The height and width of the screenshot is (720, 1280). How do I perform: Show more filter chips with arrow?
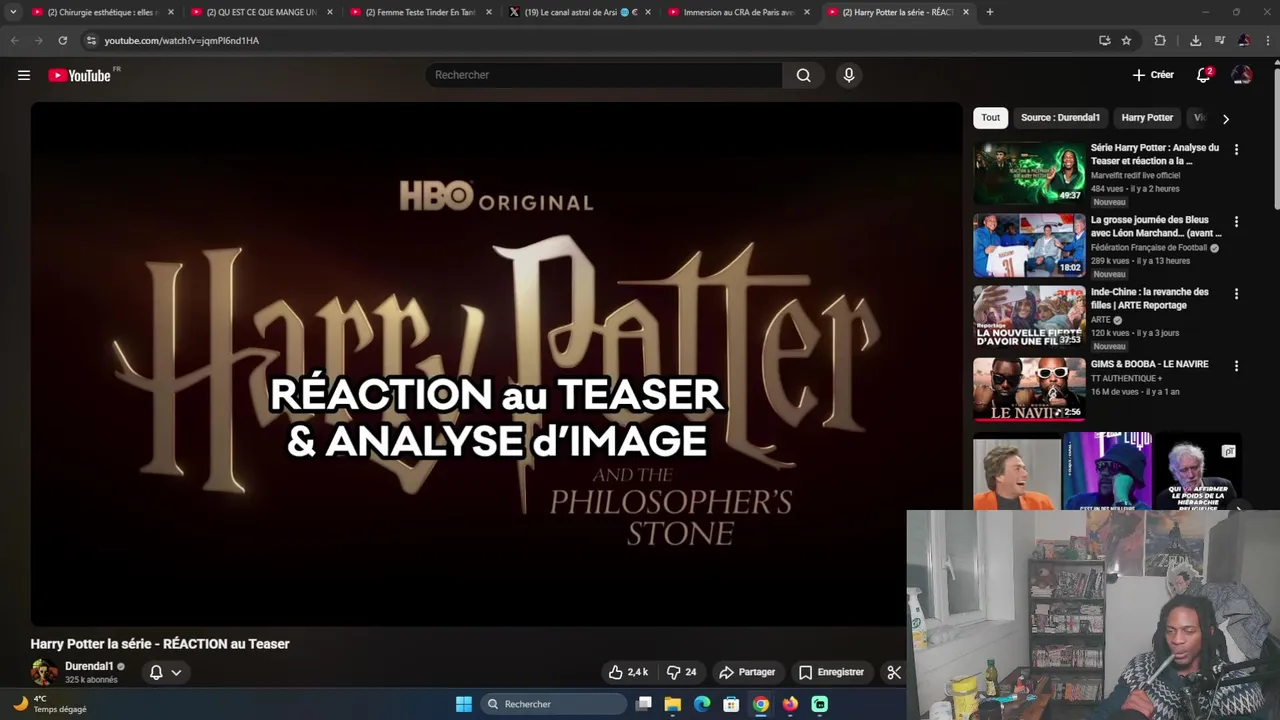click(1225, 118)
